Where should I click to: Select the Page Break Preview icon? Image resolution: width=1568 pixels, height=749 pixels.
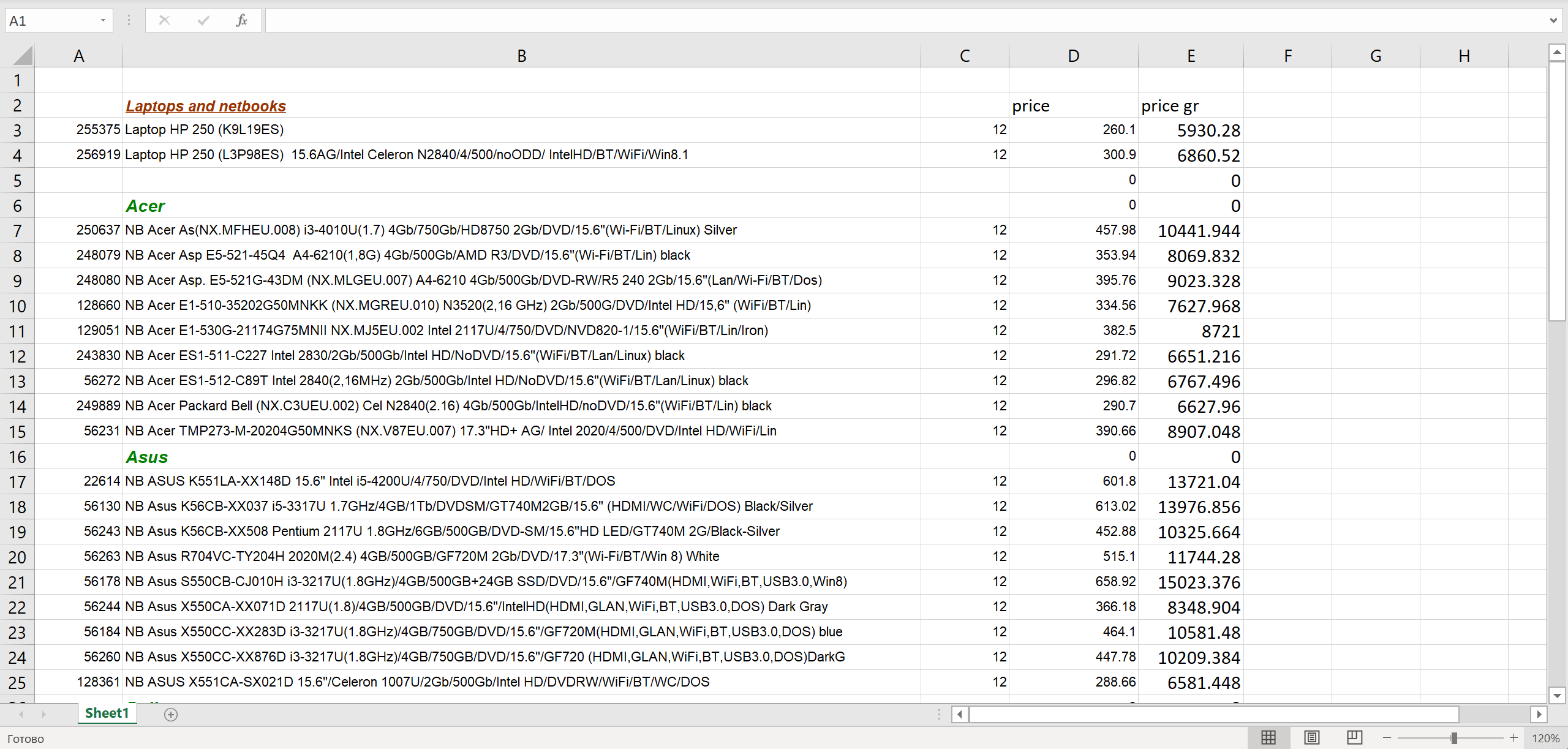1354,737
